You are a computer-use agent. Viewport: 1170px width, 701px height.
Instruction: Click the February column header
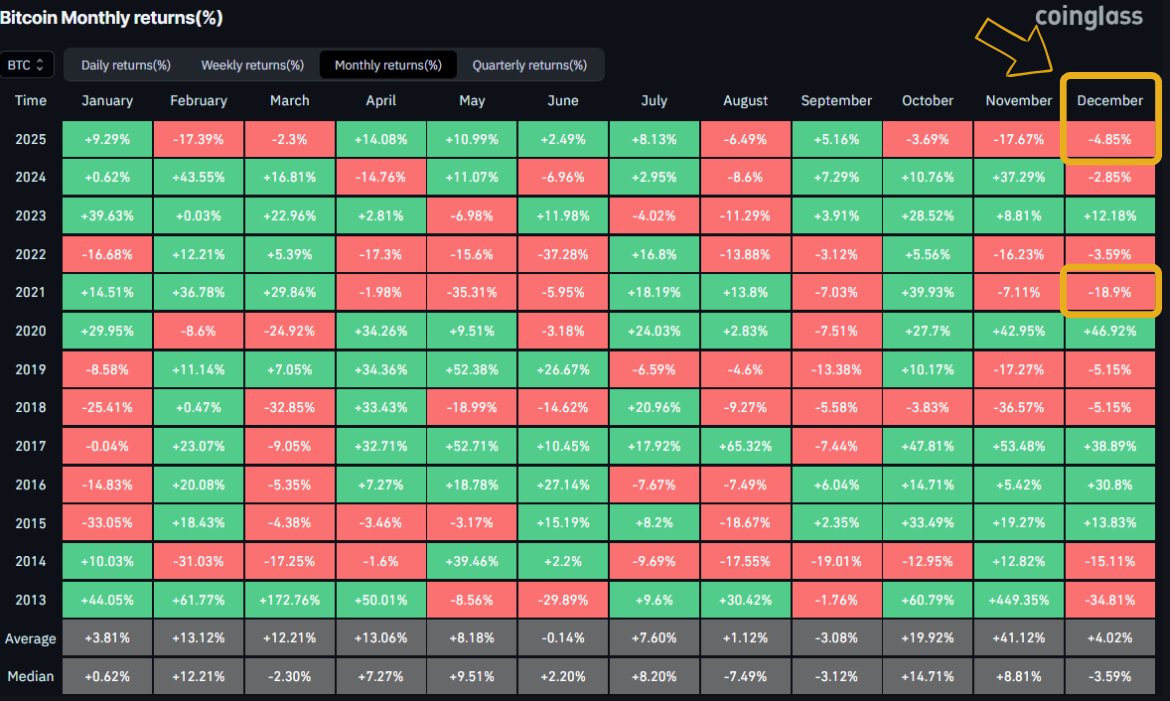(198, 100)
